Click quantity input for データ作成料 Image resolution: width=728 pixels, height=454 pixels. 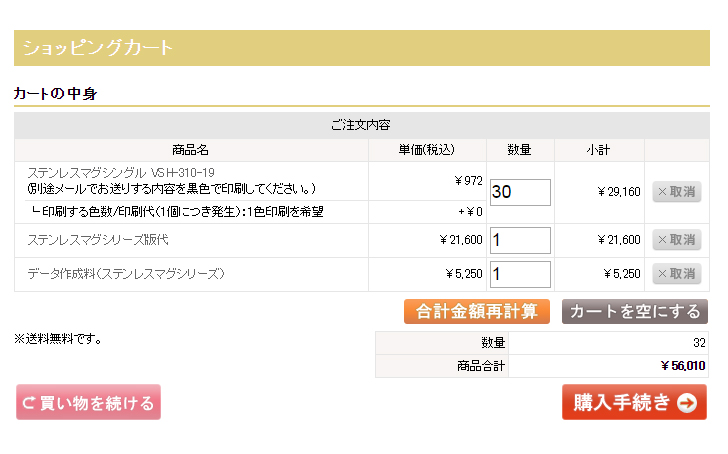pos(520,274)
